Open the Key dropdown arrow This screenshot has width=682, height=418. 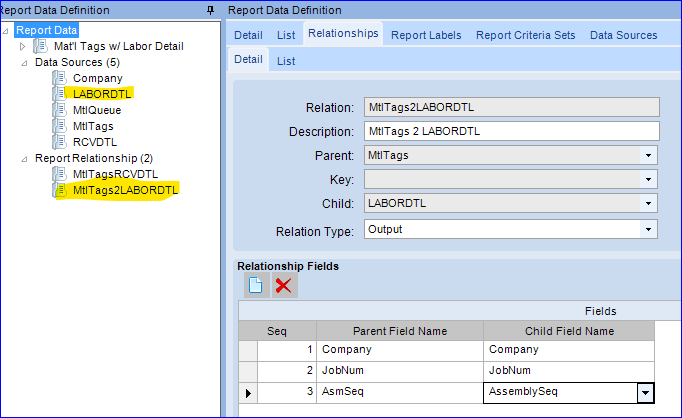tap(648, 179)
